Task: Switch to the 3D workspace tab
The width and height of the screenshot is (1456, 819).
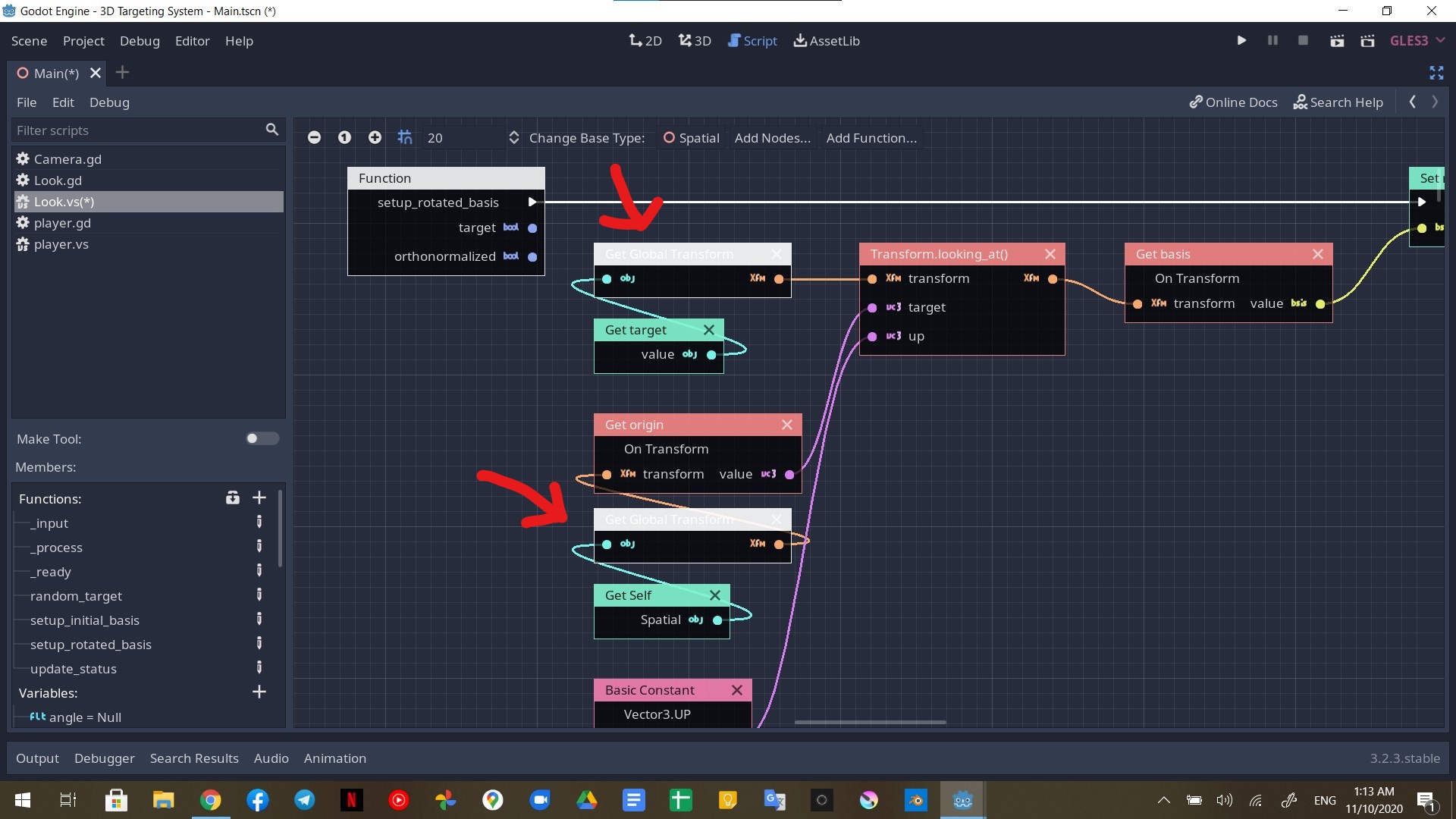Action: point(695,40)
